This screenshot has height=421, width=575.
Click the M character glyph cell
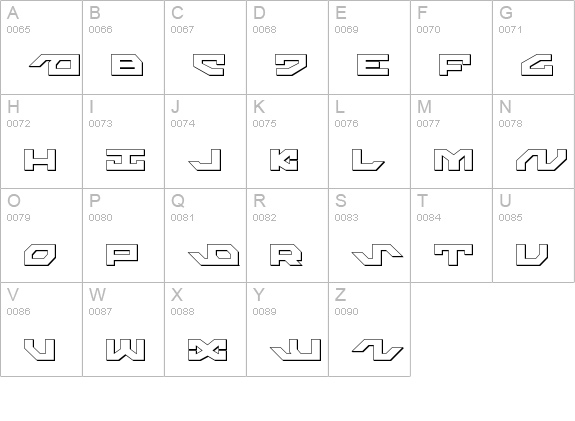451,142
